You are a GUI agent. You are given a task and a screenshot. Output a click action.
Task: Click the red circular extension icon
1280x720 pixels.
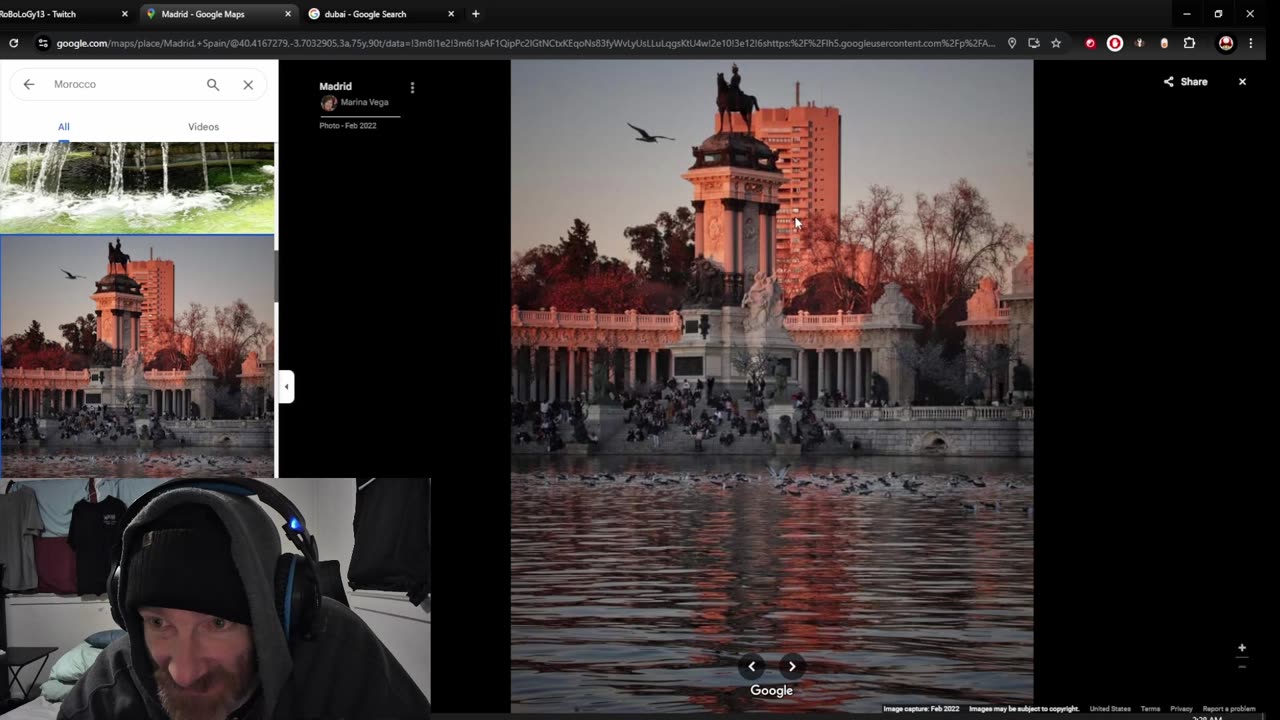click(1090, 43)
